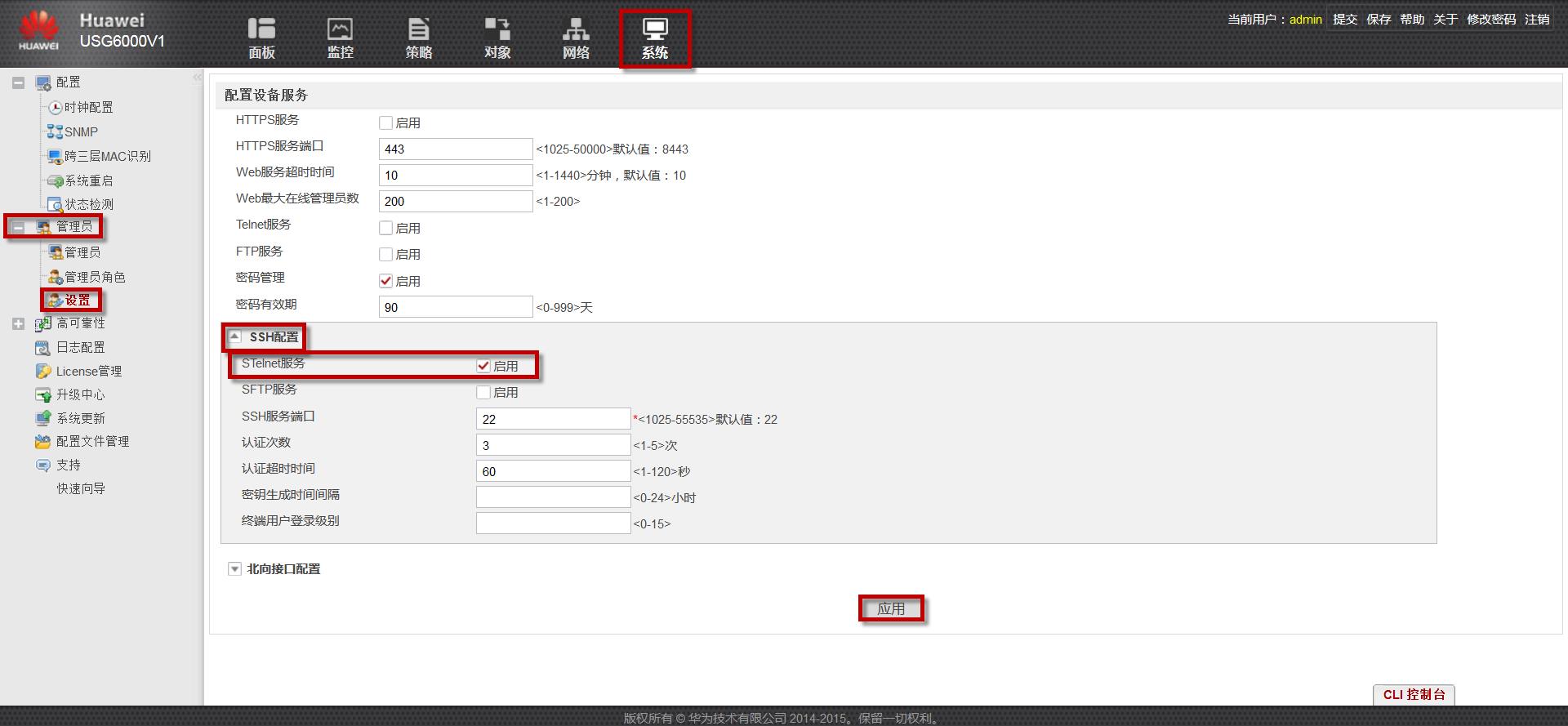
Task: Enable the Telnet服务 checkbox
Action: click(386, 228)
